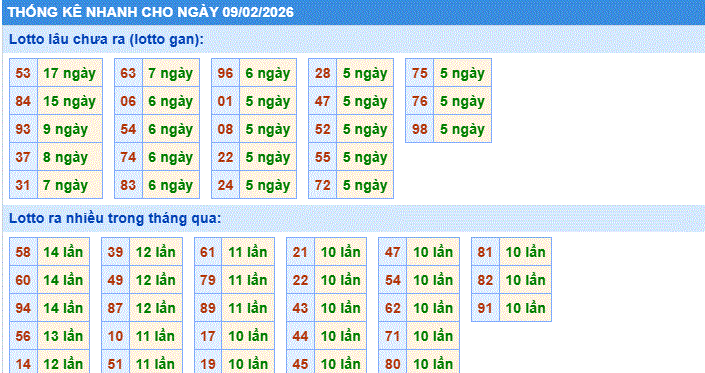Viewport: 705px width, 373px height.
Task: Click the "9 ngày" cell
Action: [70, 129]
